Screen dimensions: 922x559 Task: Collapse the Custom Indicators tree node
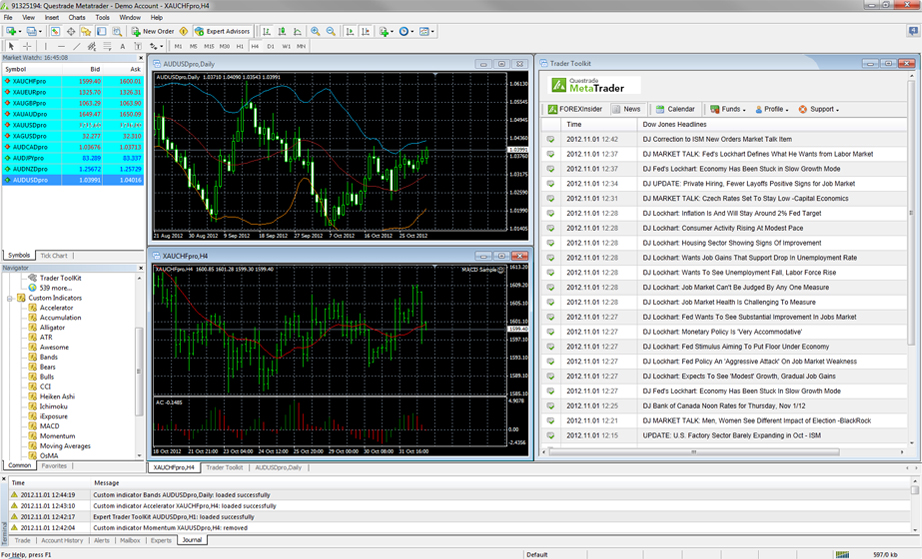[10, 299]
